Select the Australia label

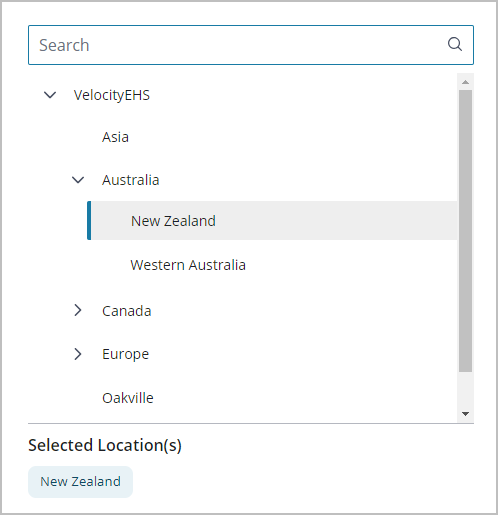[x=131, y=180]
